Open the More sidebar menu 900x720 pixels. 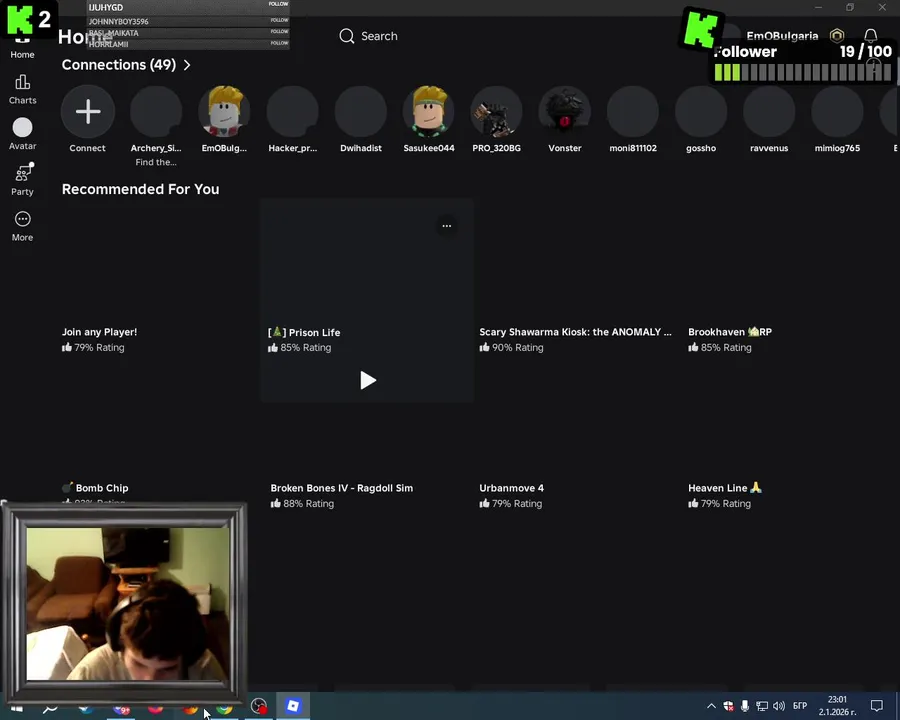(22, 226)
